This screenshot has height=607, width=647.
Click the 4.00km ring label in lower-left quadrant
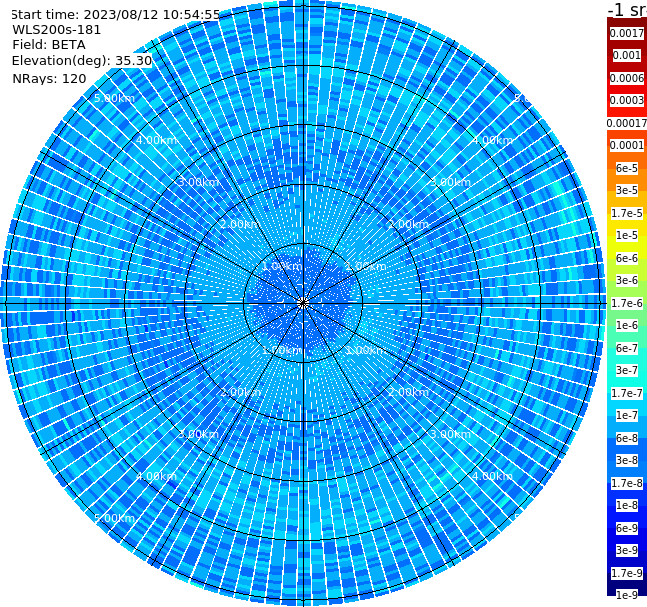point(156,476)
